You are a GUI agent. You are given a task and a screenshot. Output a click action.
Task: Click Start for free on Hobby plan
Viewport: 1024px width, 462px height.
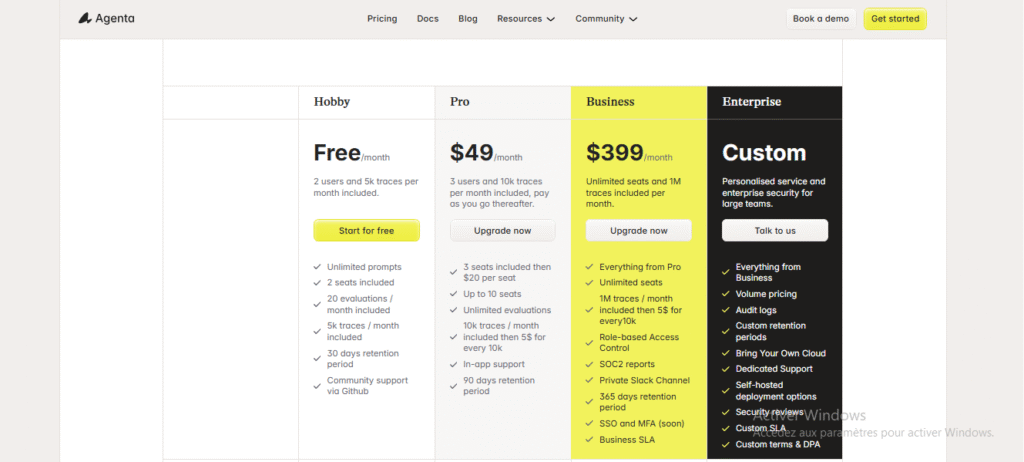point(366,231)
